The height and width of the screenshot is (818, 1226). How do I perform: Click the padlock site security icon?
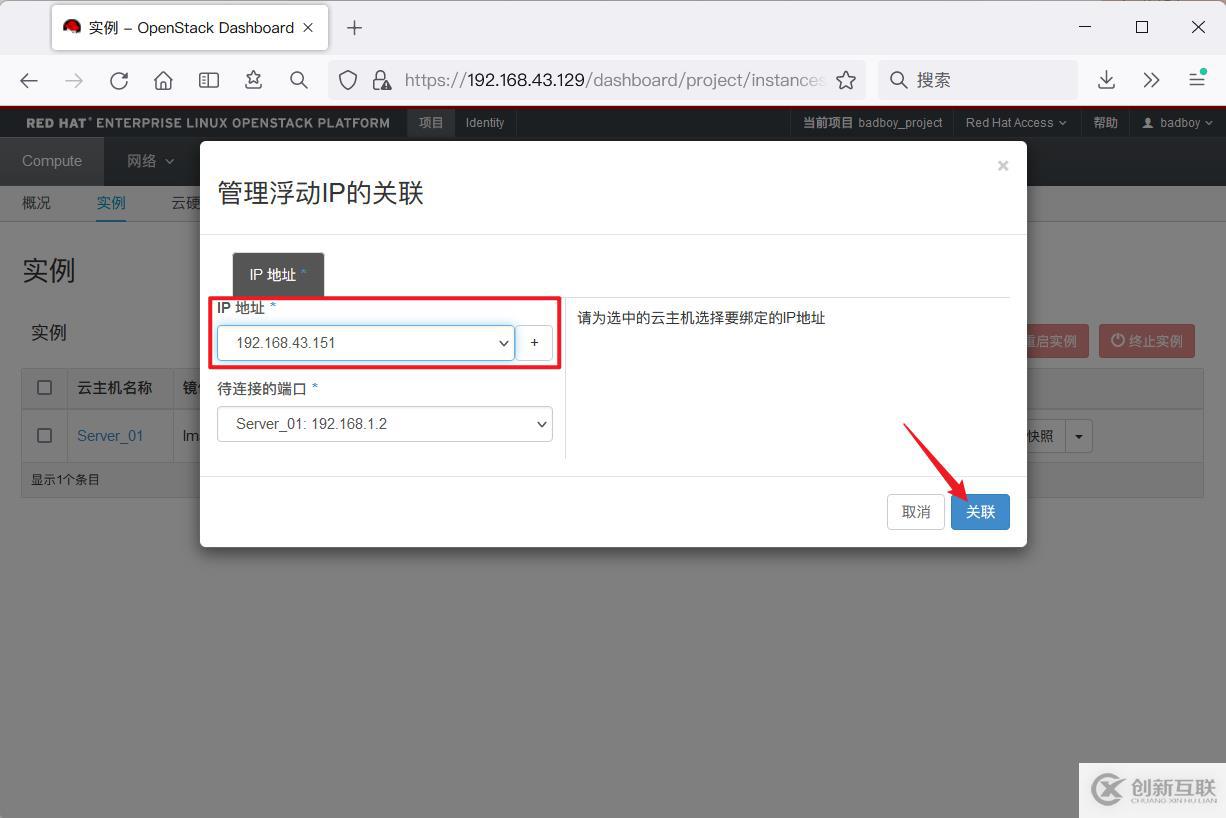[380, 80]
